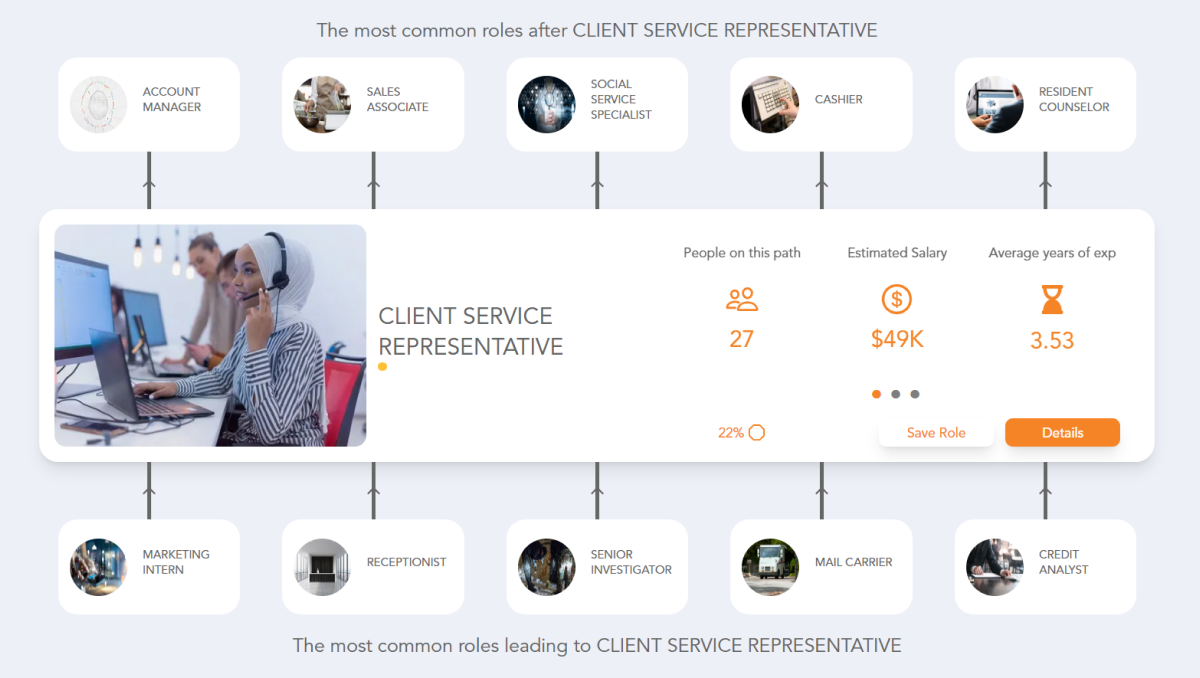The image size is (1200, 678).
Task: Click the Resident Counselor tablet icon
Action: [x=994, y=104]
